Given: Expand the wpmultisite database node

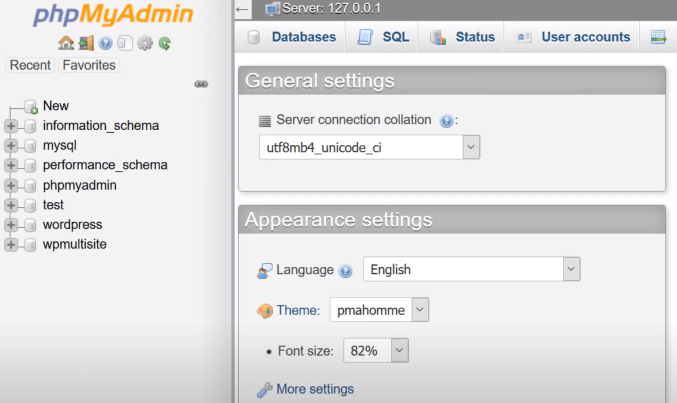Looking at the screenshot, I should (x=11, y=245).
